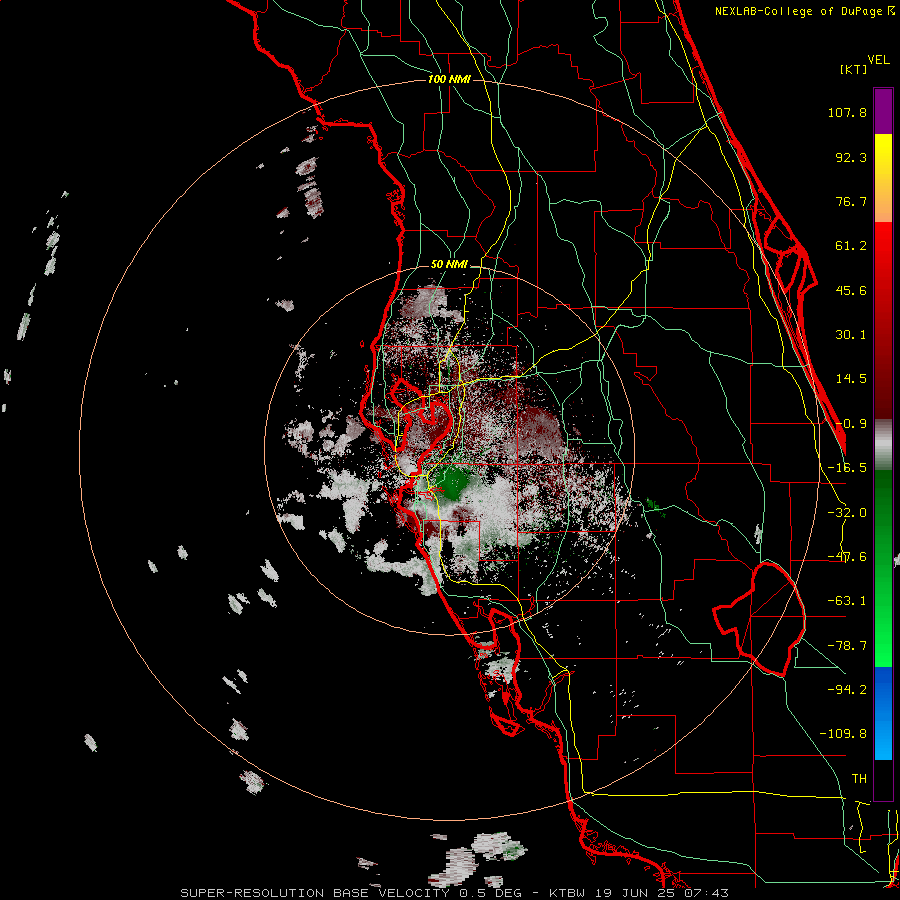Click the 100 NMI range ring label
This screenshot has height=900, width=900.
point(449,79)
